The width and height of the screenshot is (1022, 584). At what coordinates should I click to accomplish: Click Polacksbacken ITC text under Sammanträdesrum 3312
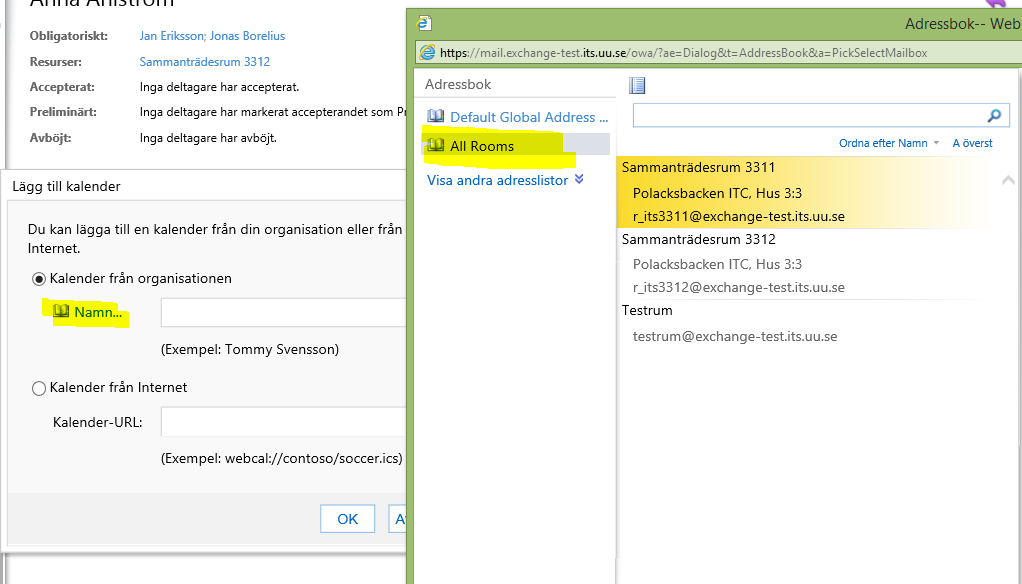(717, 264)
